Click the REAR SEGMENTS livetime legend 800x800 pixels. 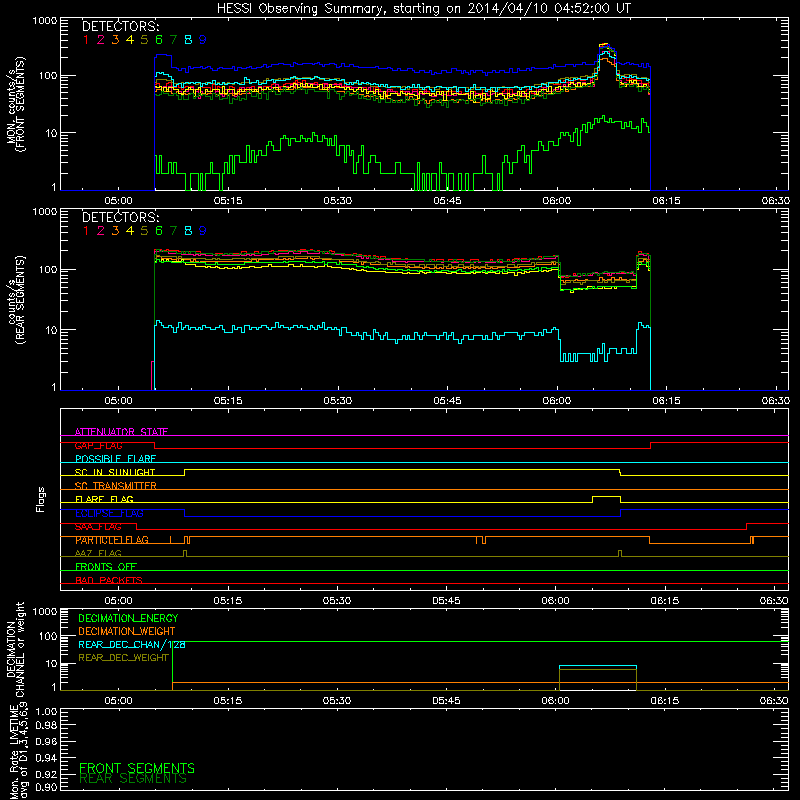133,779
